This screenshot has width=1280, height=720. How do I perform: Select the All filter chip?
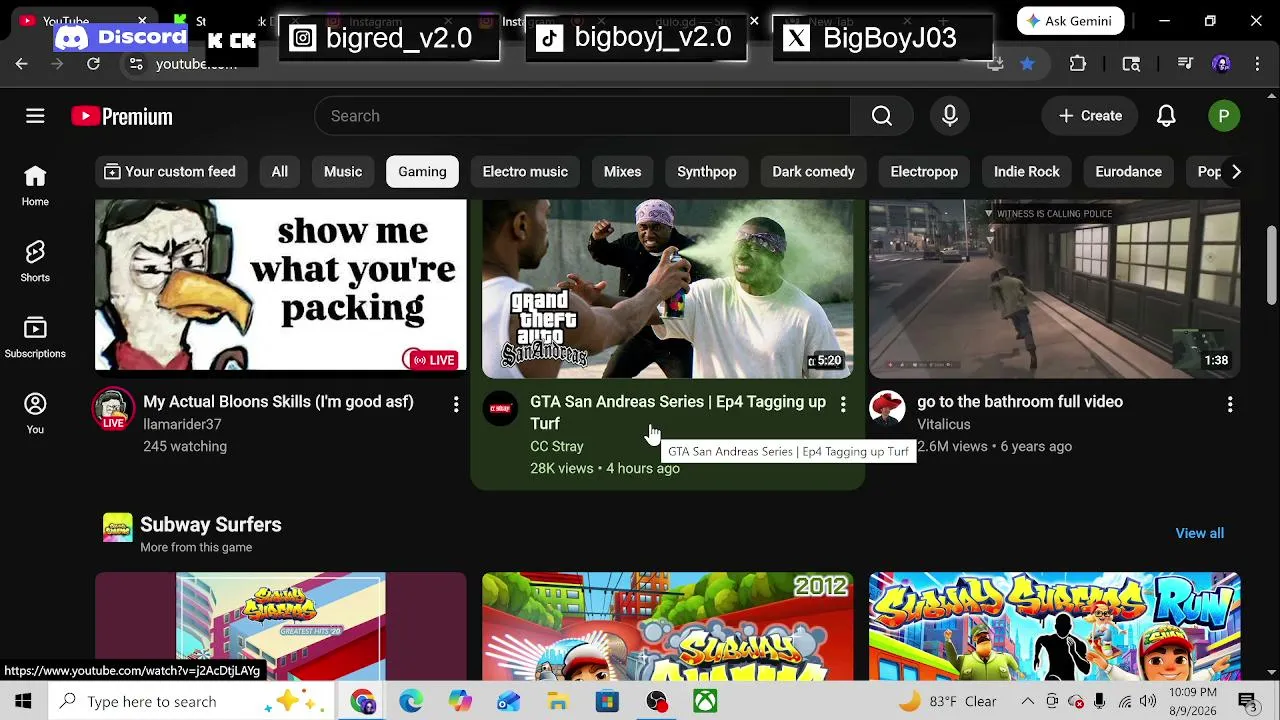tap(280, 172)
